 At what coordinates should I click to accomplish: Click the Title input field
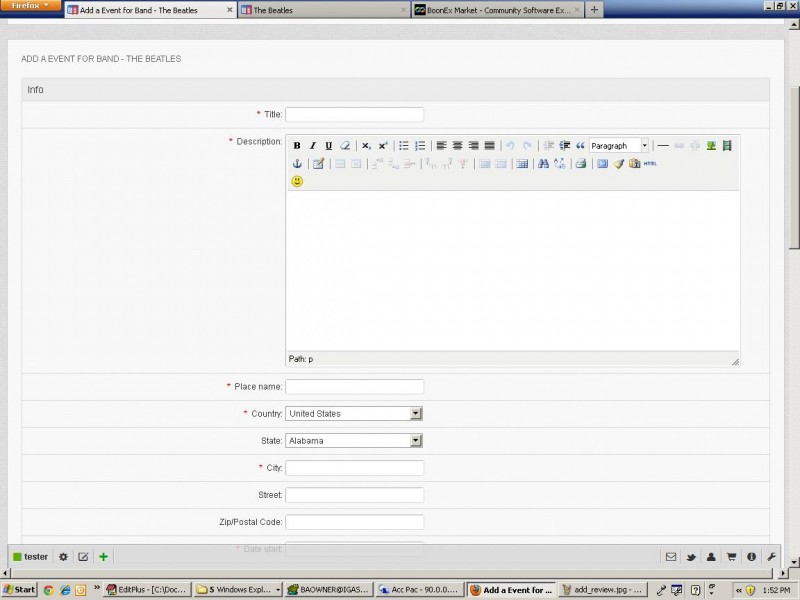(x=355, y=114)
